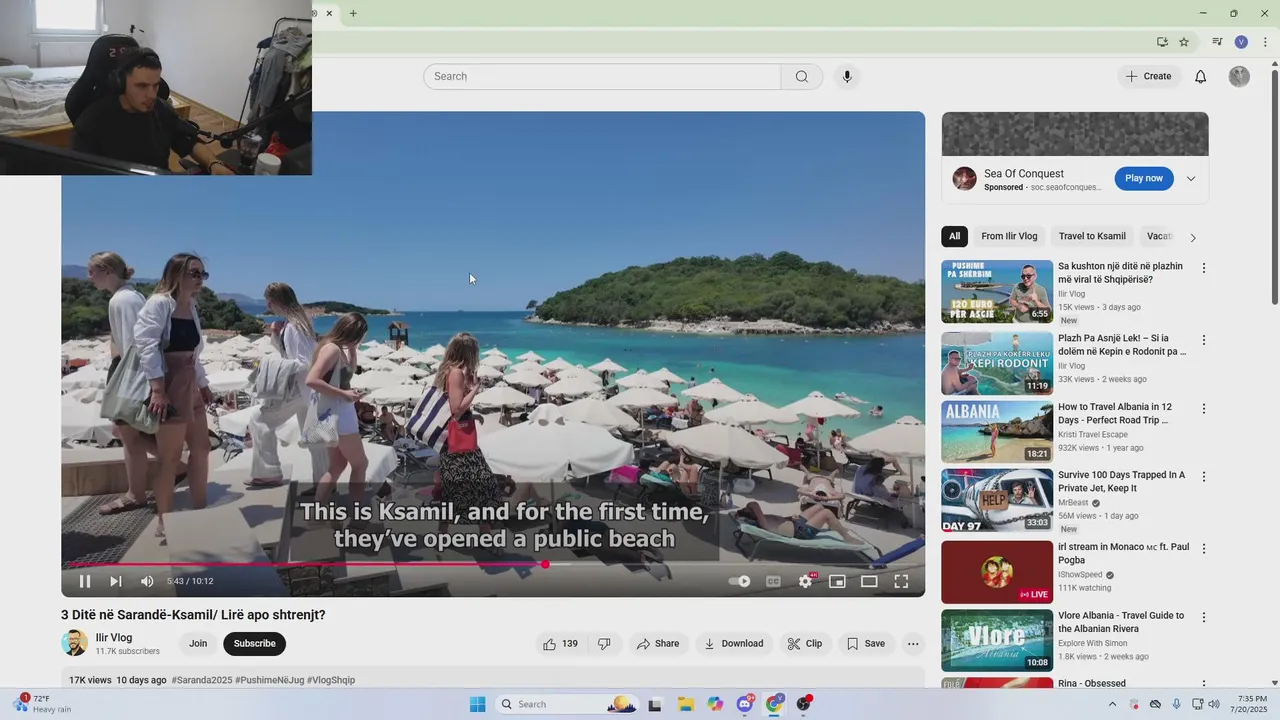Open the YouTube account avatar menu
This screenshot has width=1280, height=720.
pyautogui.click(x=1239, y=76)
